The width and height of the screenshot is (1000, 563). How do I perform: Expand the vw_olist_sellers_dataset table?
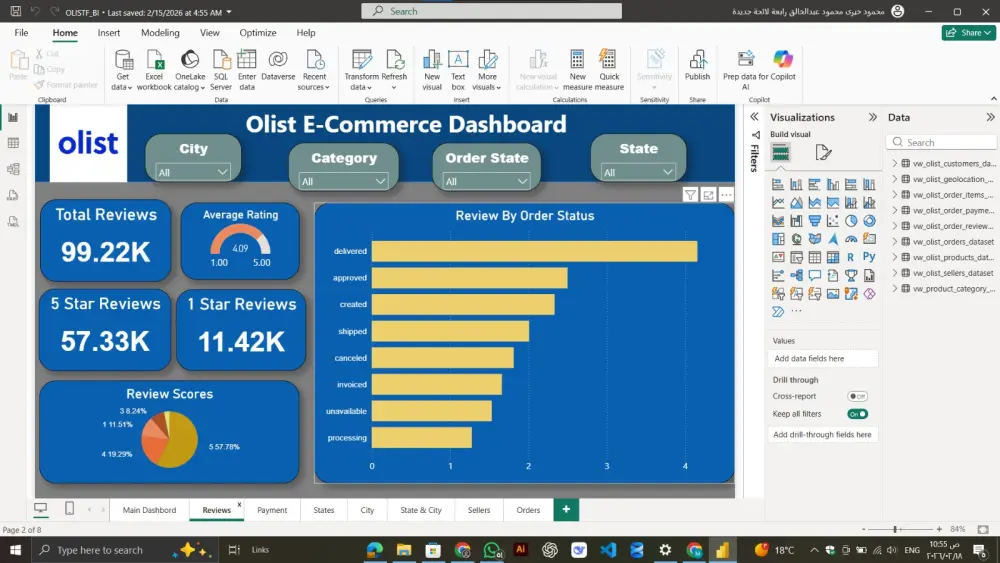895,273
